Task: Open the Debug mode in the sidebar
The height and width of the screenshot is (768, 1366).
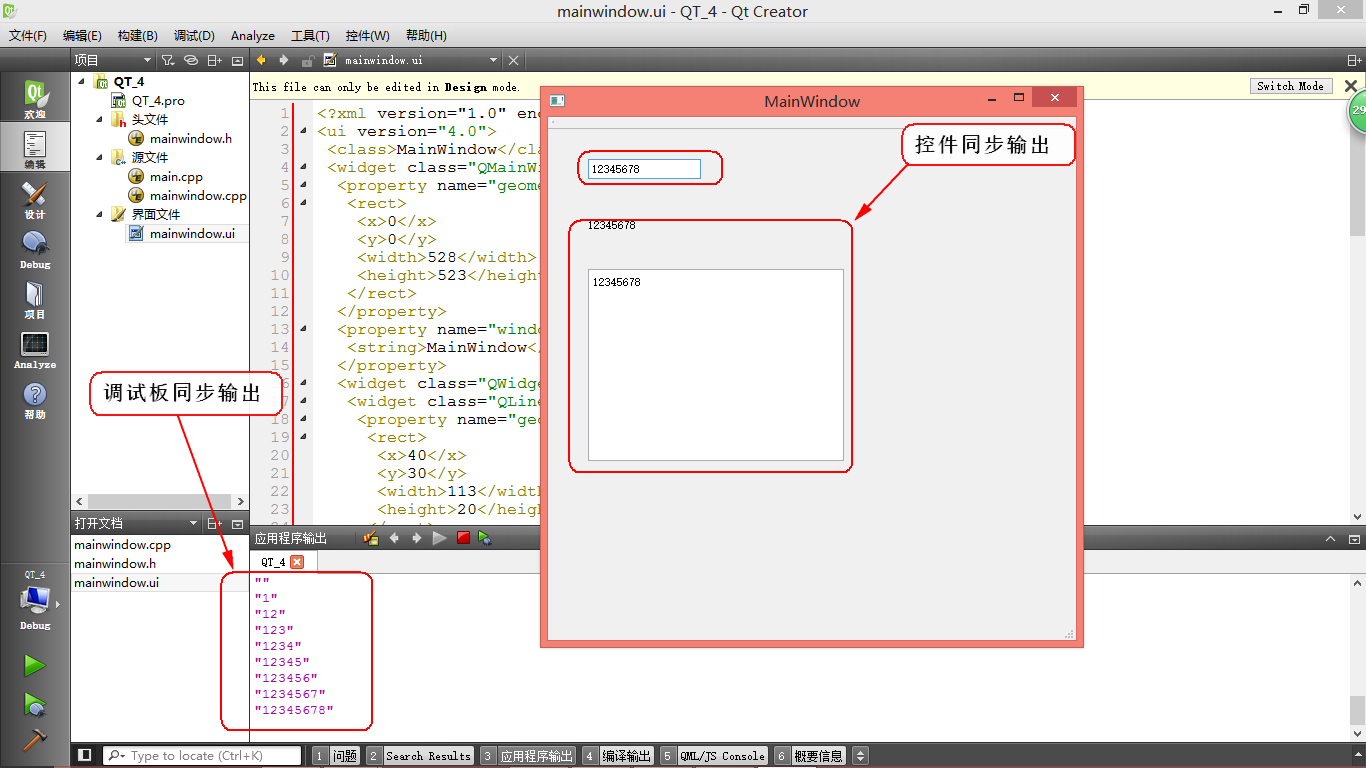Action: [35, 250]
